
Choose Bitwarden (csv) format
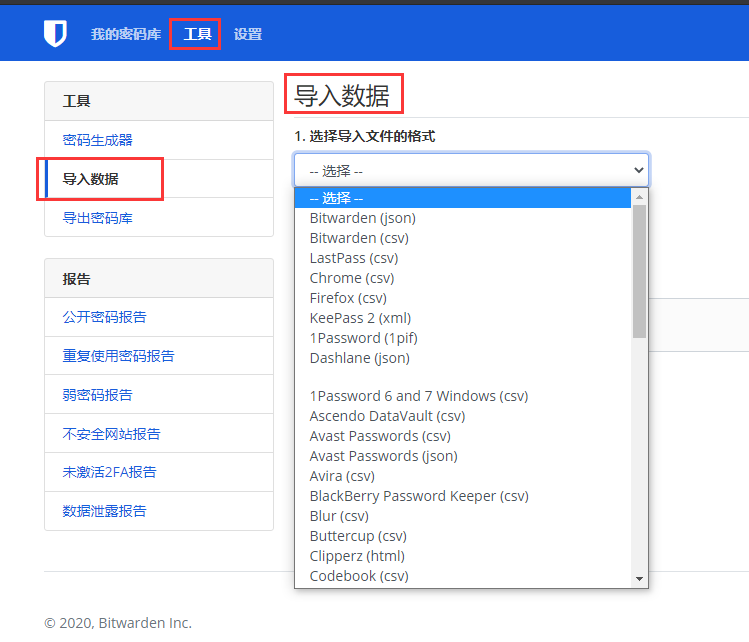coord(462,238)
